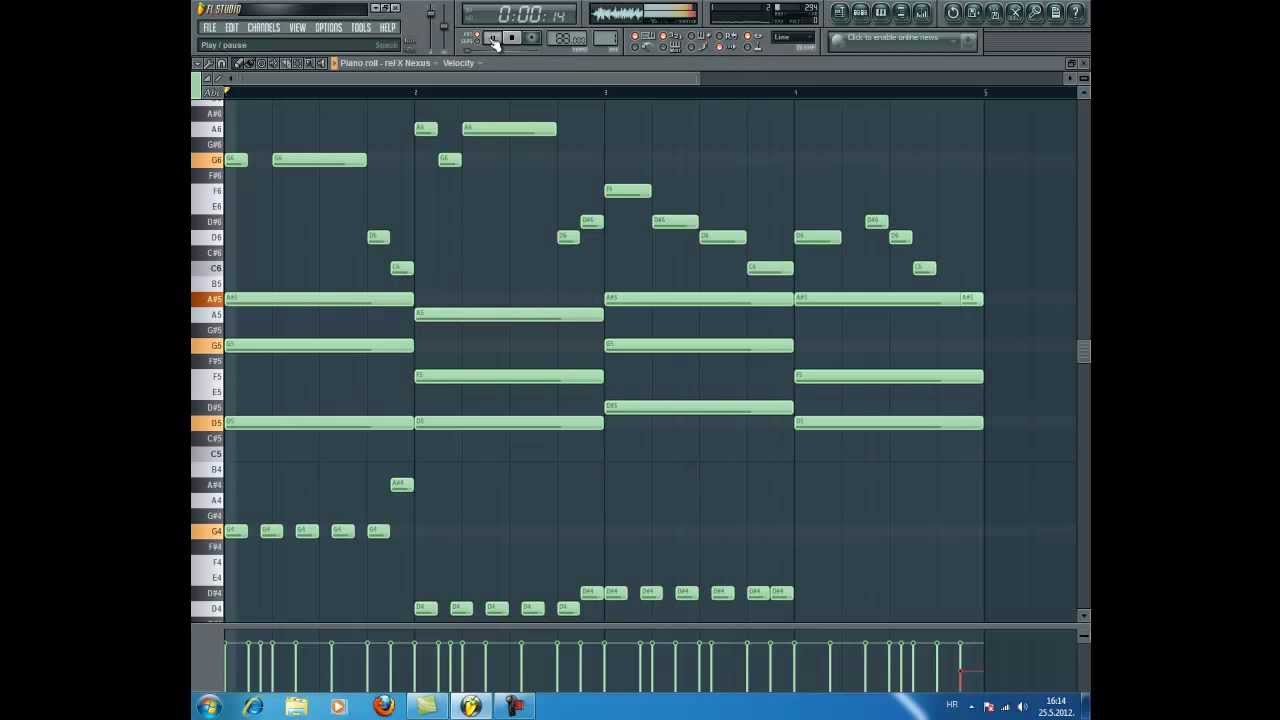Screen dimensions: 1280x720
Task: Select the slice tool in piano roll
Action: pos(286,63)
